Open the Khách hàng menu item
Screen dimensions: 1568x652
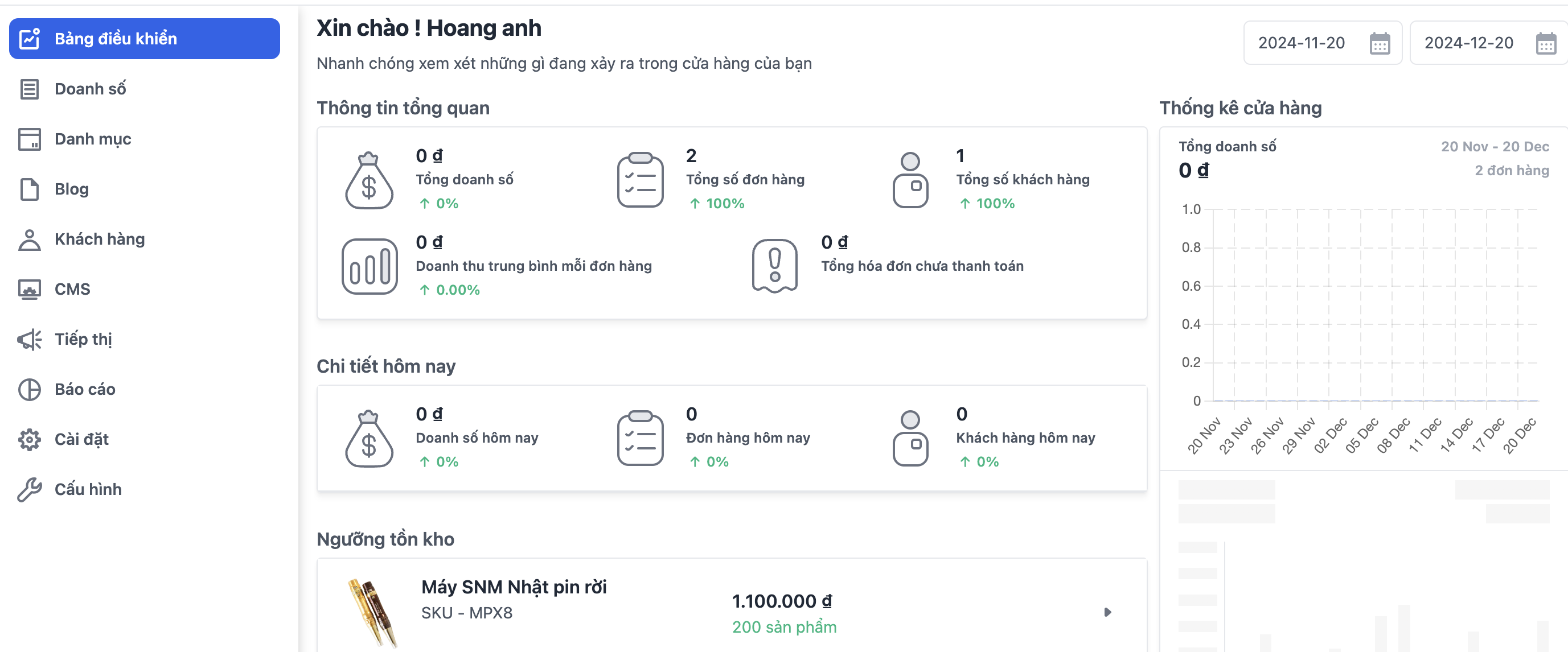(x=99, y=238)
